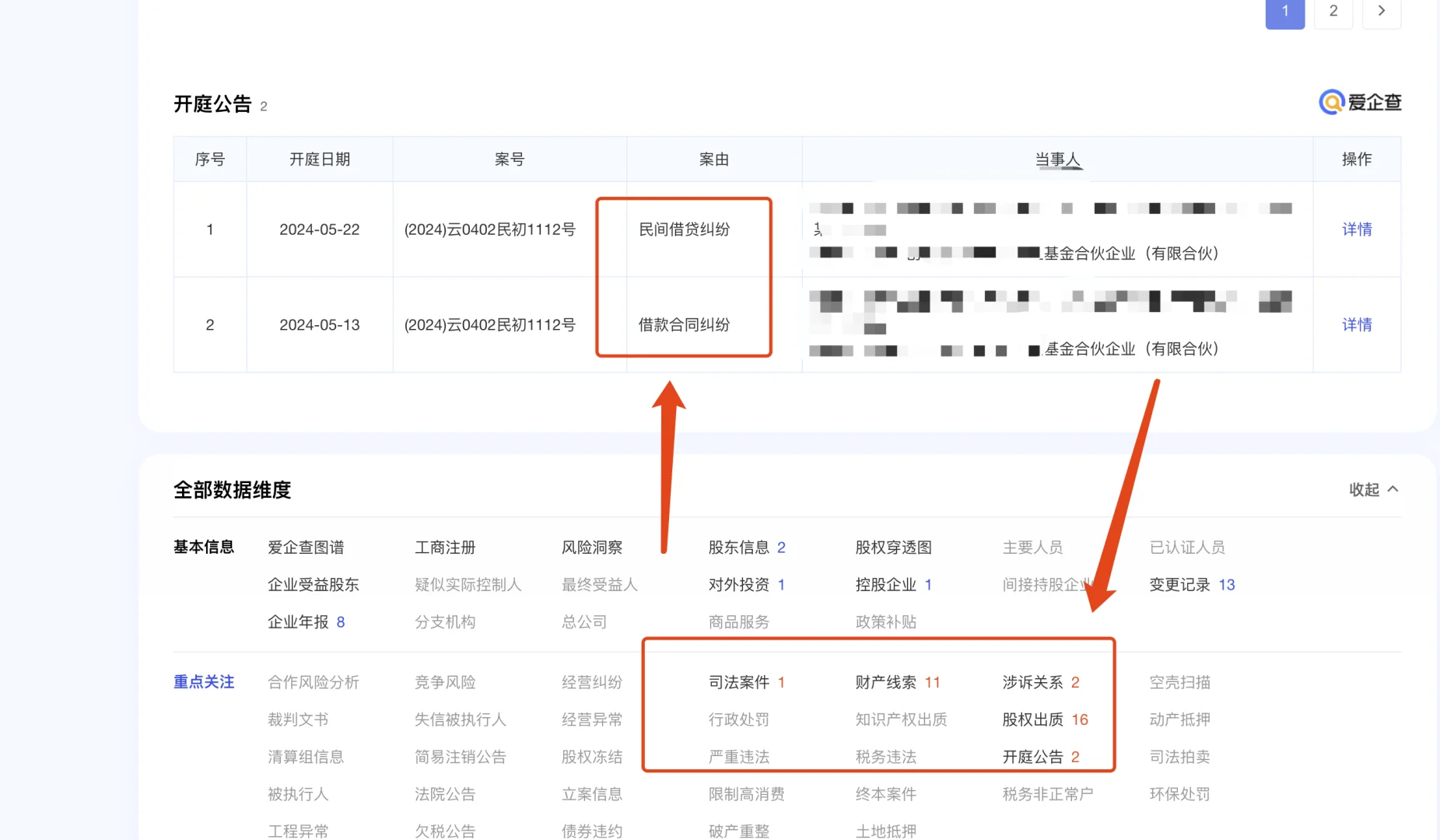Image resolution: width=1440 pixels, height=840 pixels.
Task: Click 经营异常 item
Action: click(x=592, y=719)
